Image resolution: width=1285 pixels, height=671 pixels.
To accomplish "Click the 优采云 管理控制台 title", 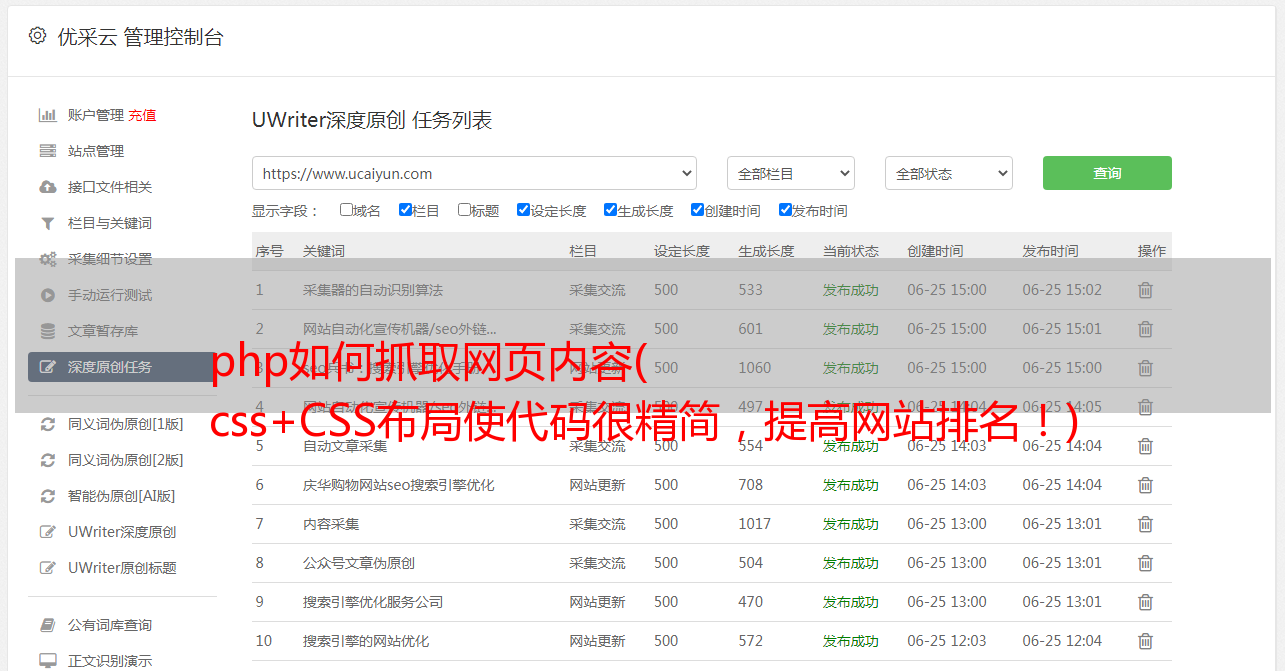I will coord(141,37).
